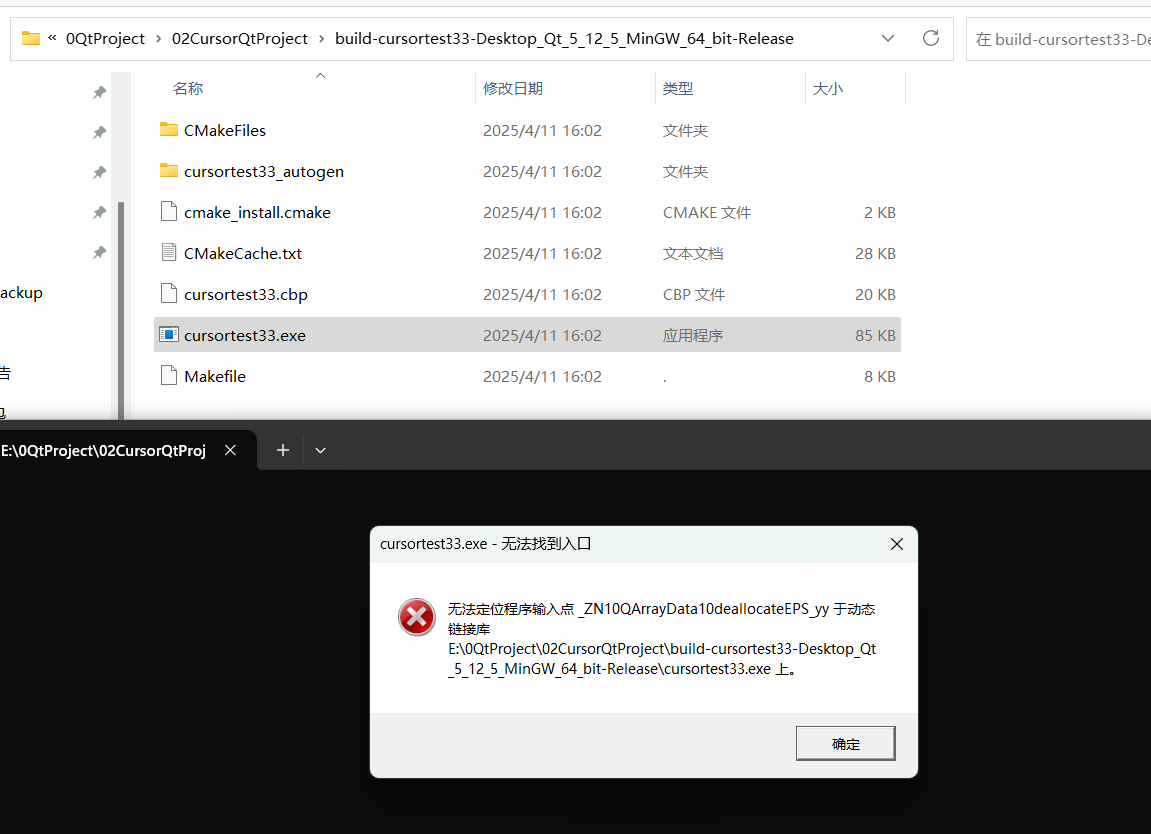Click the chevron after 02CursorQtProject breadcrumb
Viewport: 1151px width, 834px height.
[322, 38]
